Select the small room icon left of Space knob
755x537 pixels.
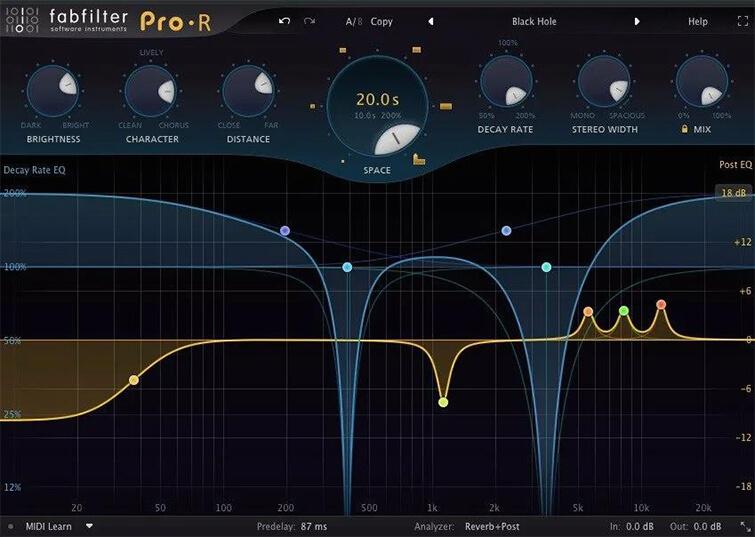click(313, 106)
